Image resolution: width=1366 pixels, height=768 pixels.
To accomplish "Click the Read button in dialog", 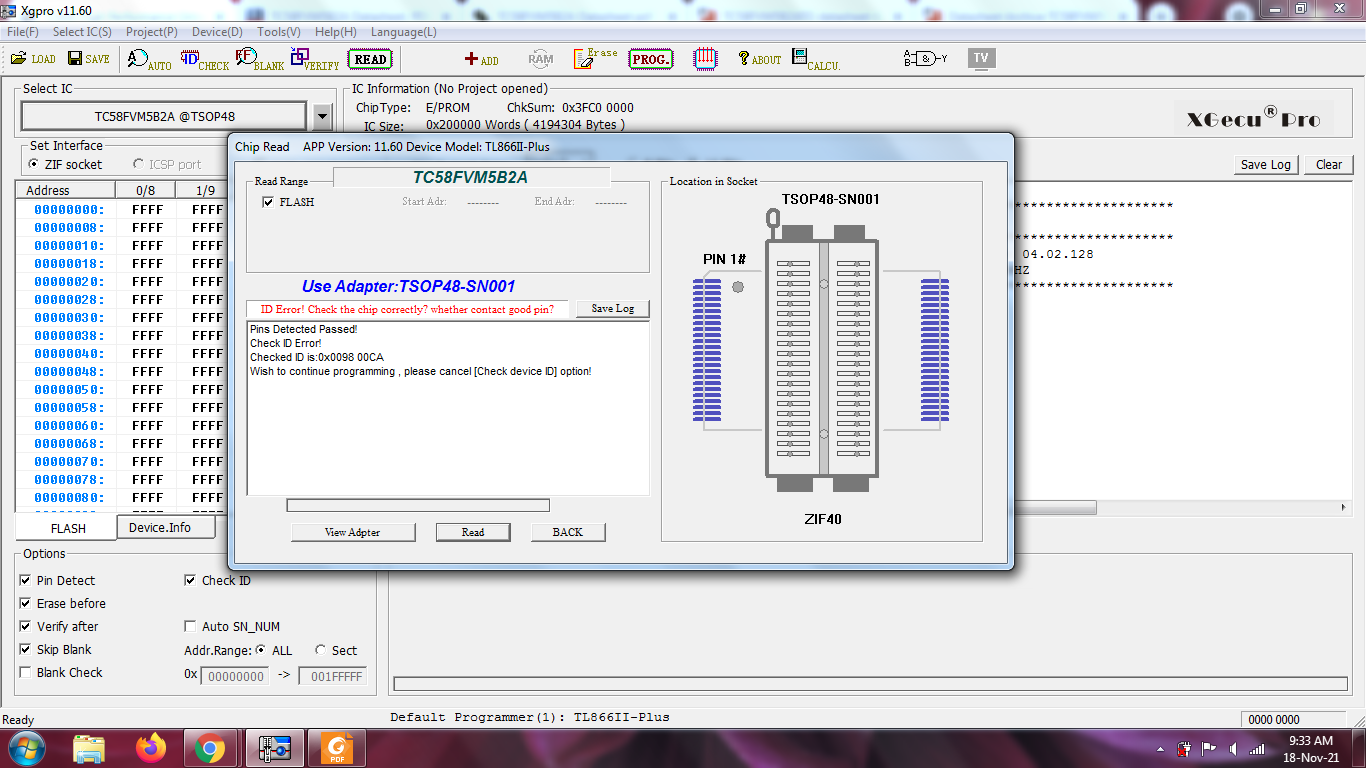I will [472, 532].
